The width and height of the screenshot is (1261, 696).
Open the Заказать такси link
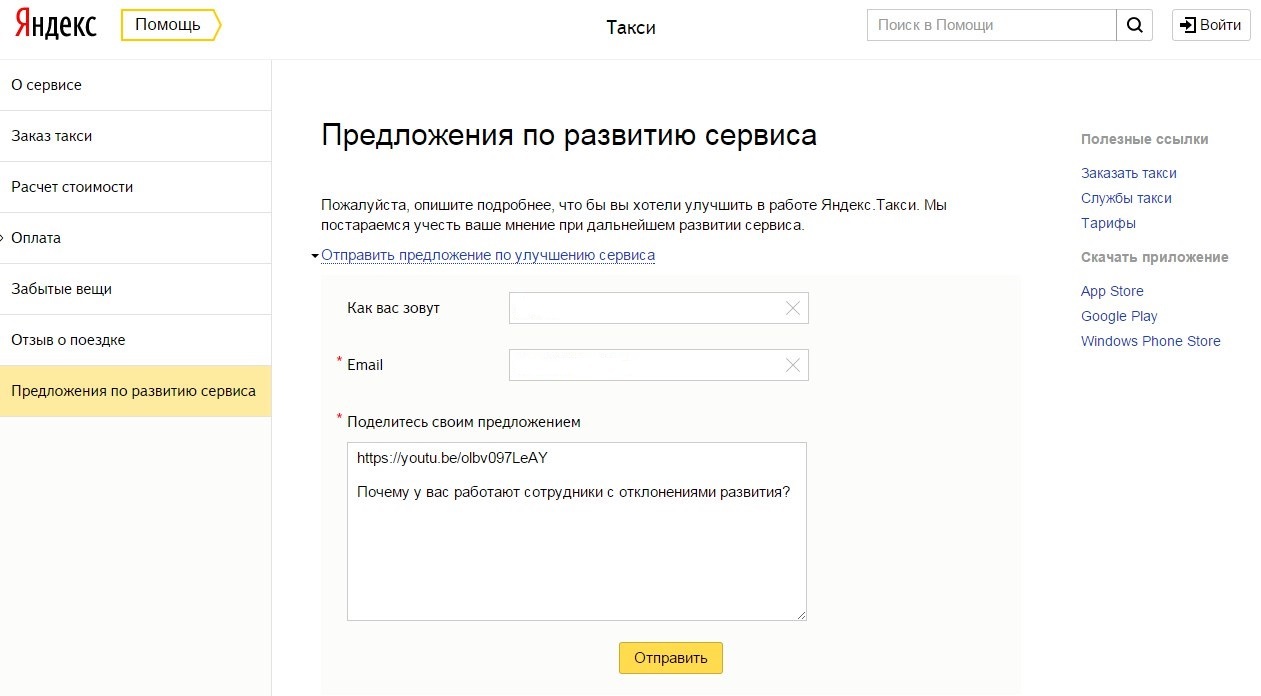coord(1128,173)
